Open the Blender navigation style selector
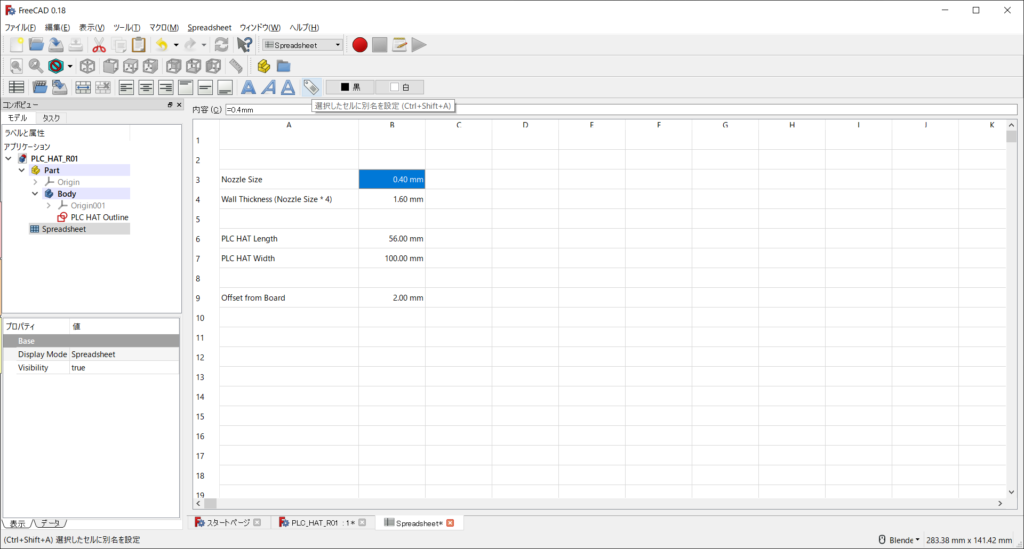Image resolution: width=1024 pixels, height=549 pixels. [898, 540]
